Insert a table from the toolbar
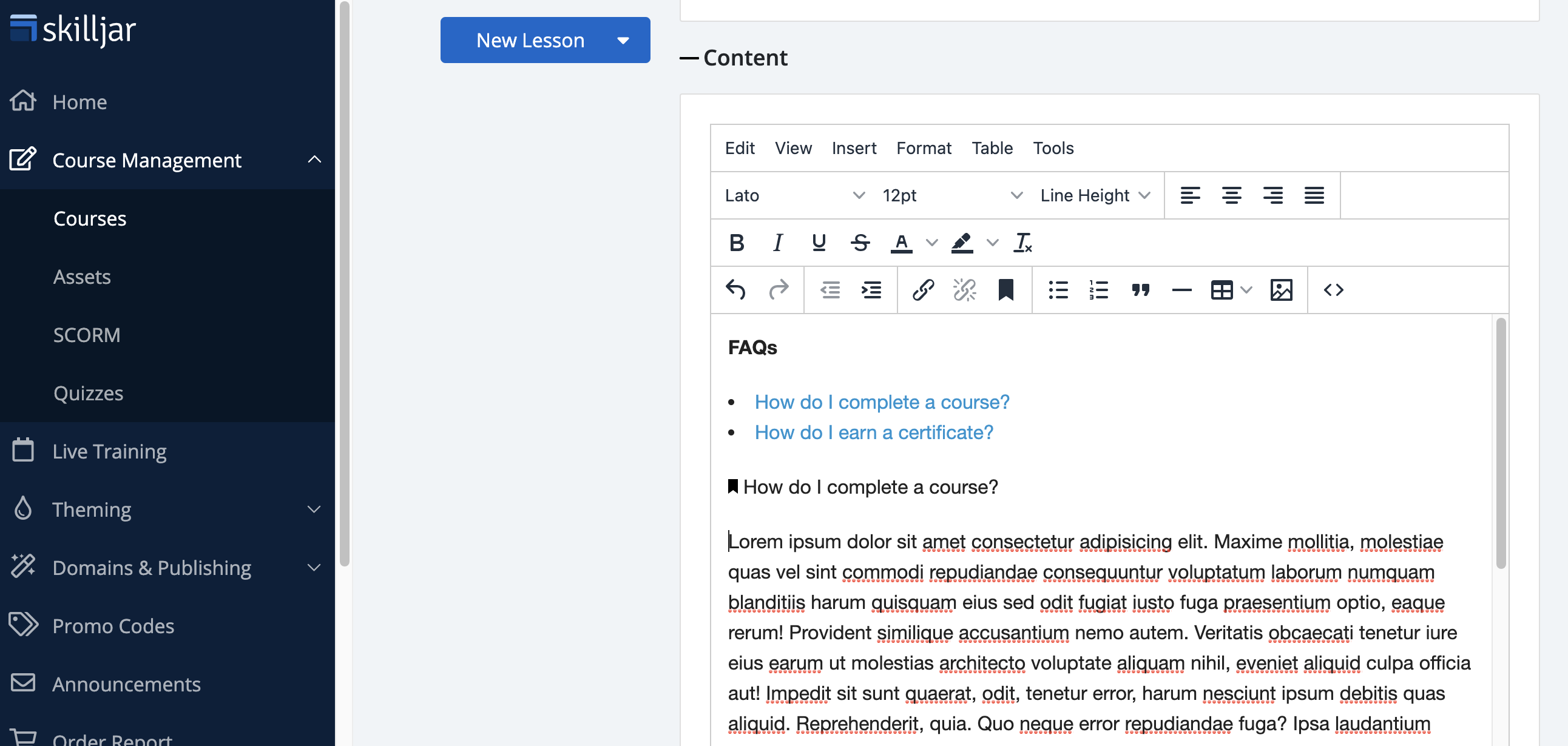 click(x=1222, y=291)
